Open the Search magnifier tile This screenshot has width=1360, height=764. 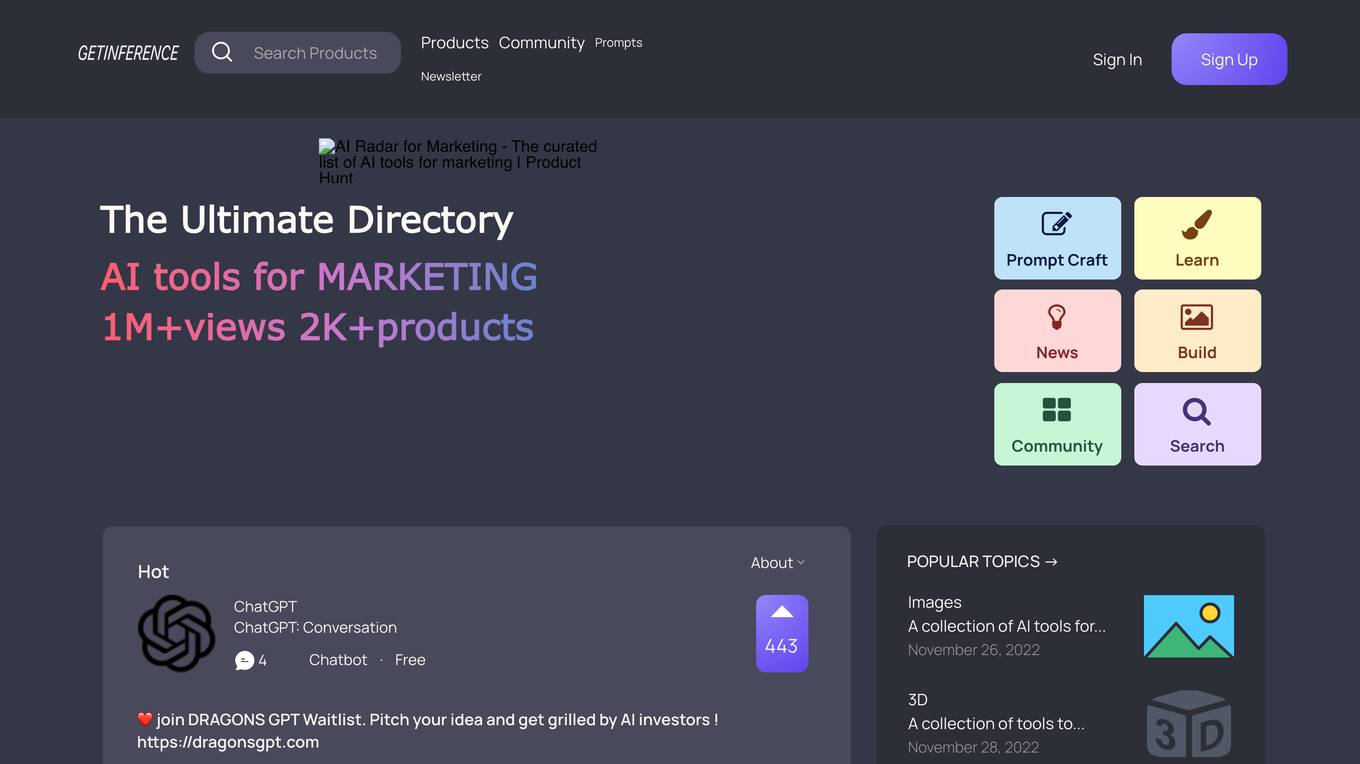[1197, 424]
